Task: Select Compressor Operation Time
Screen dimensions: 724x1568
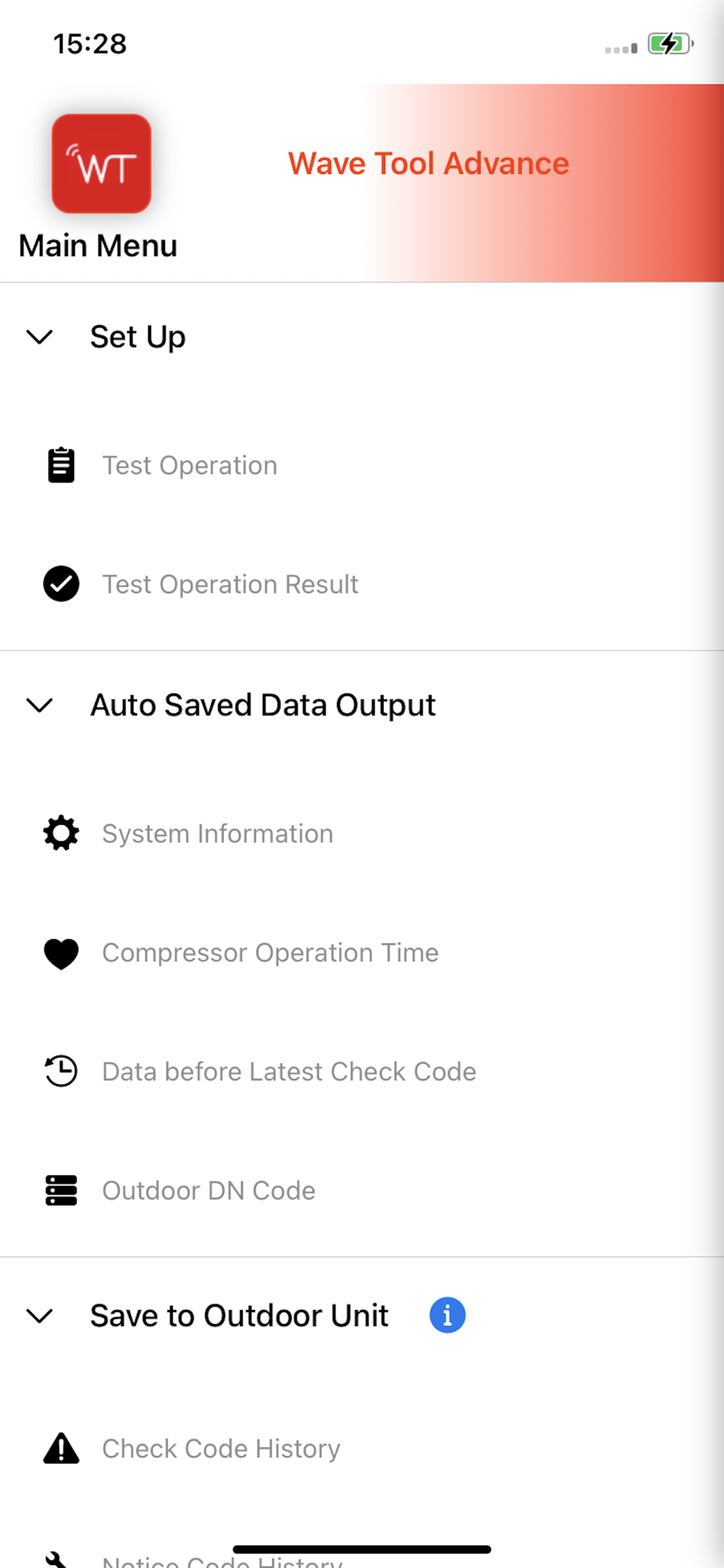Action: [x=270, y=953]
